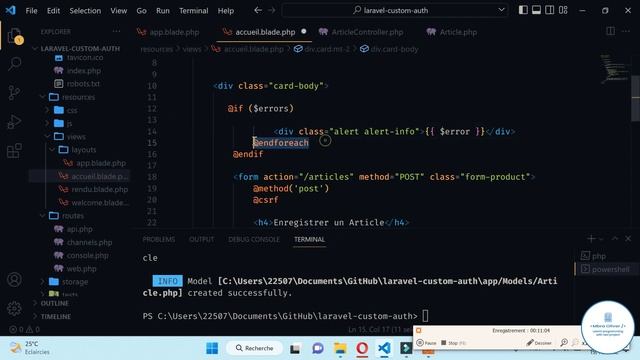Open the File menu
The height and width of the screenshot is (360, 640).
pos(31,11)
